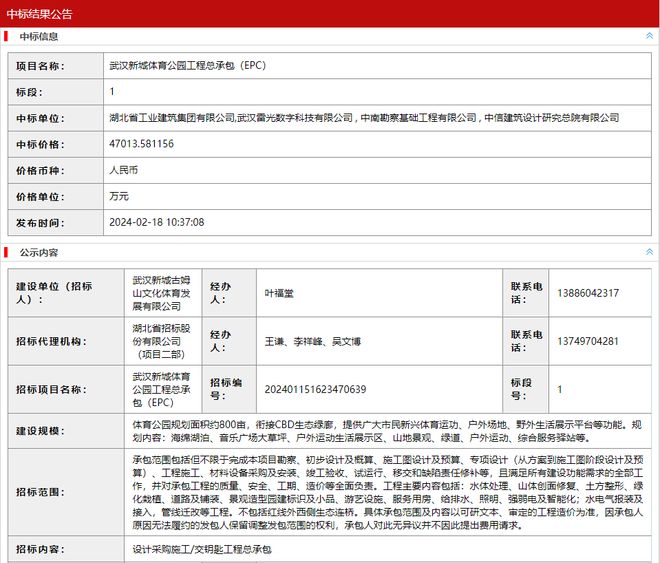
Task: Select the 中标单位 company list text
Action: tap(364, 118)
